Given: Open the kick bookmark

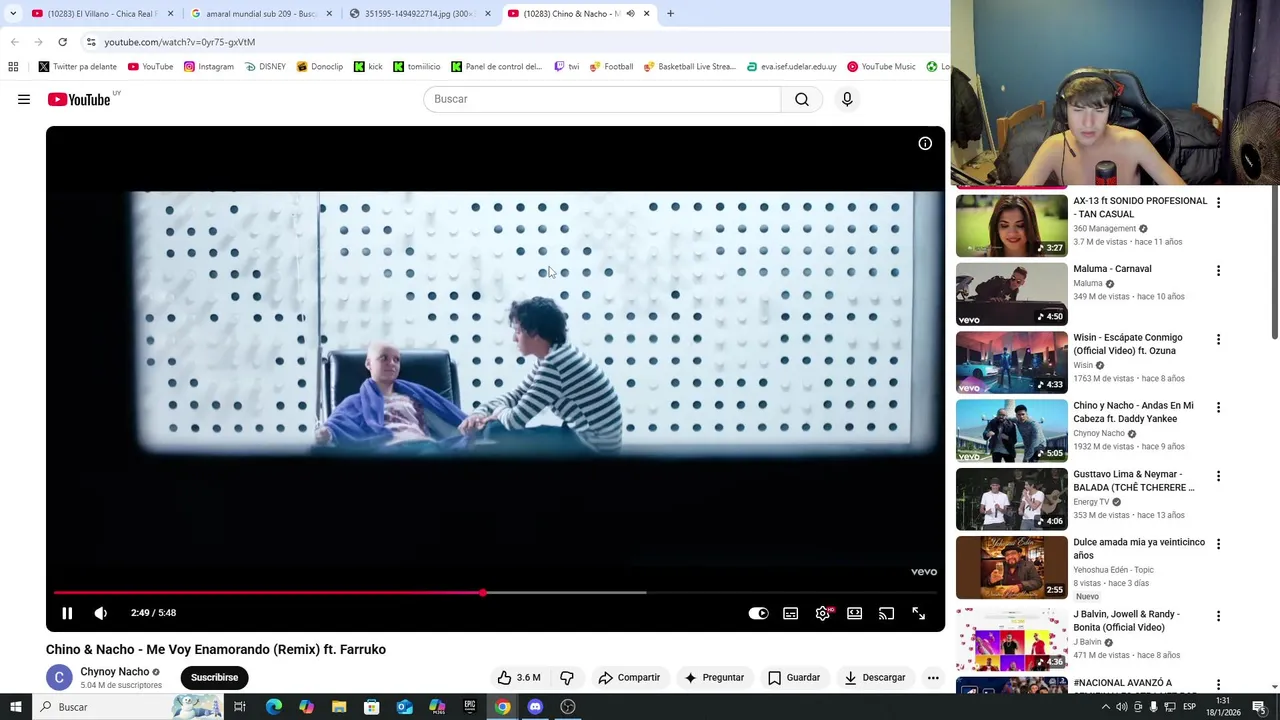Looking at the screenshot, I should 367,67.
